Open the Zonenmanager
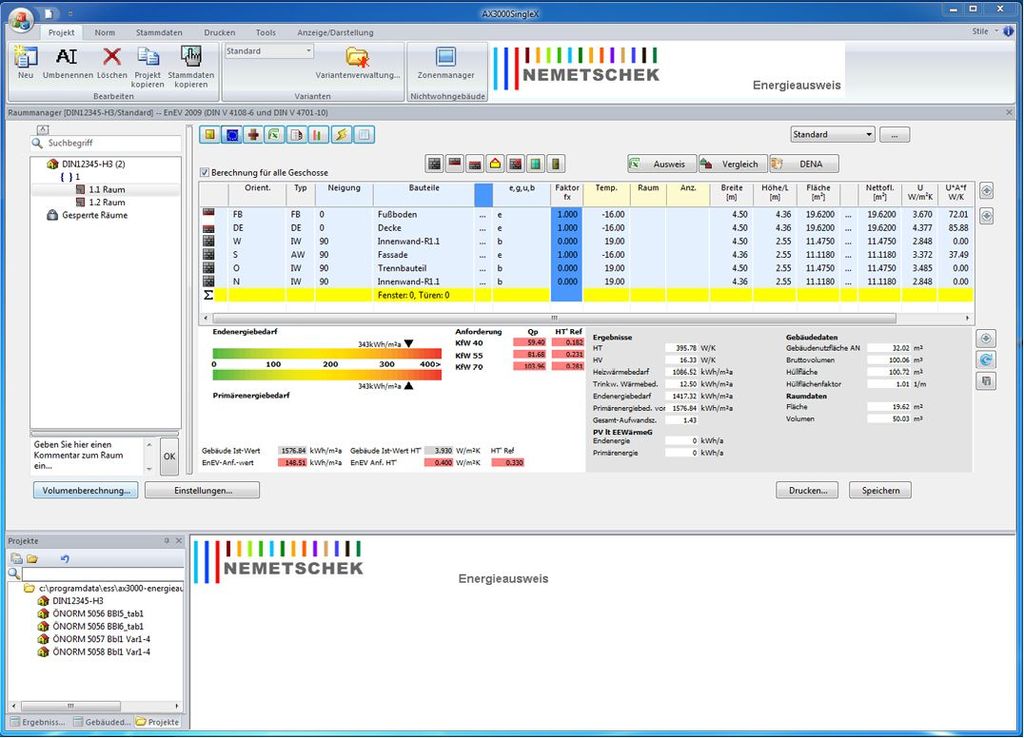1024x738 pixels. [445, 57]
